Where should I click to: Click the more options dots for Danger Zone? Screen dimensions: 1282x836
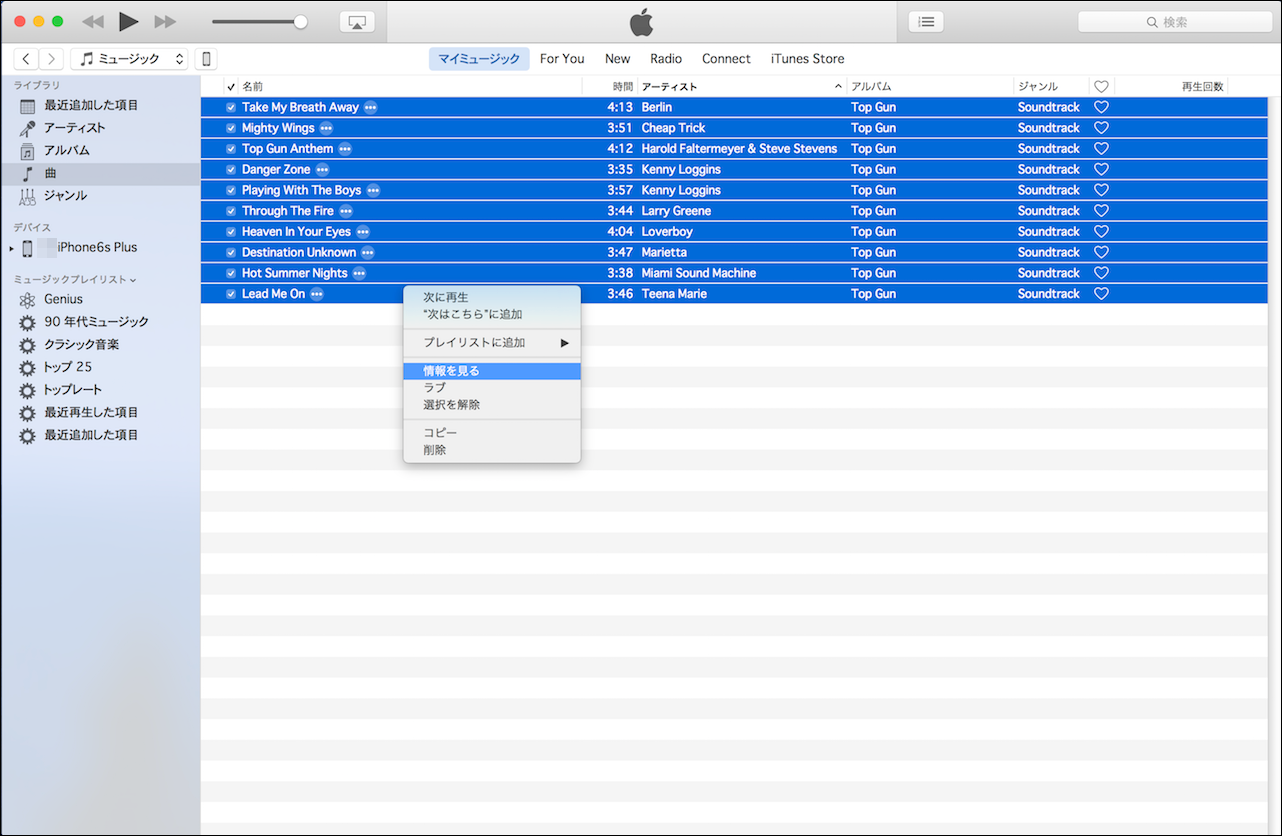322,169
